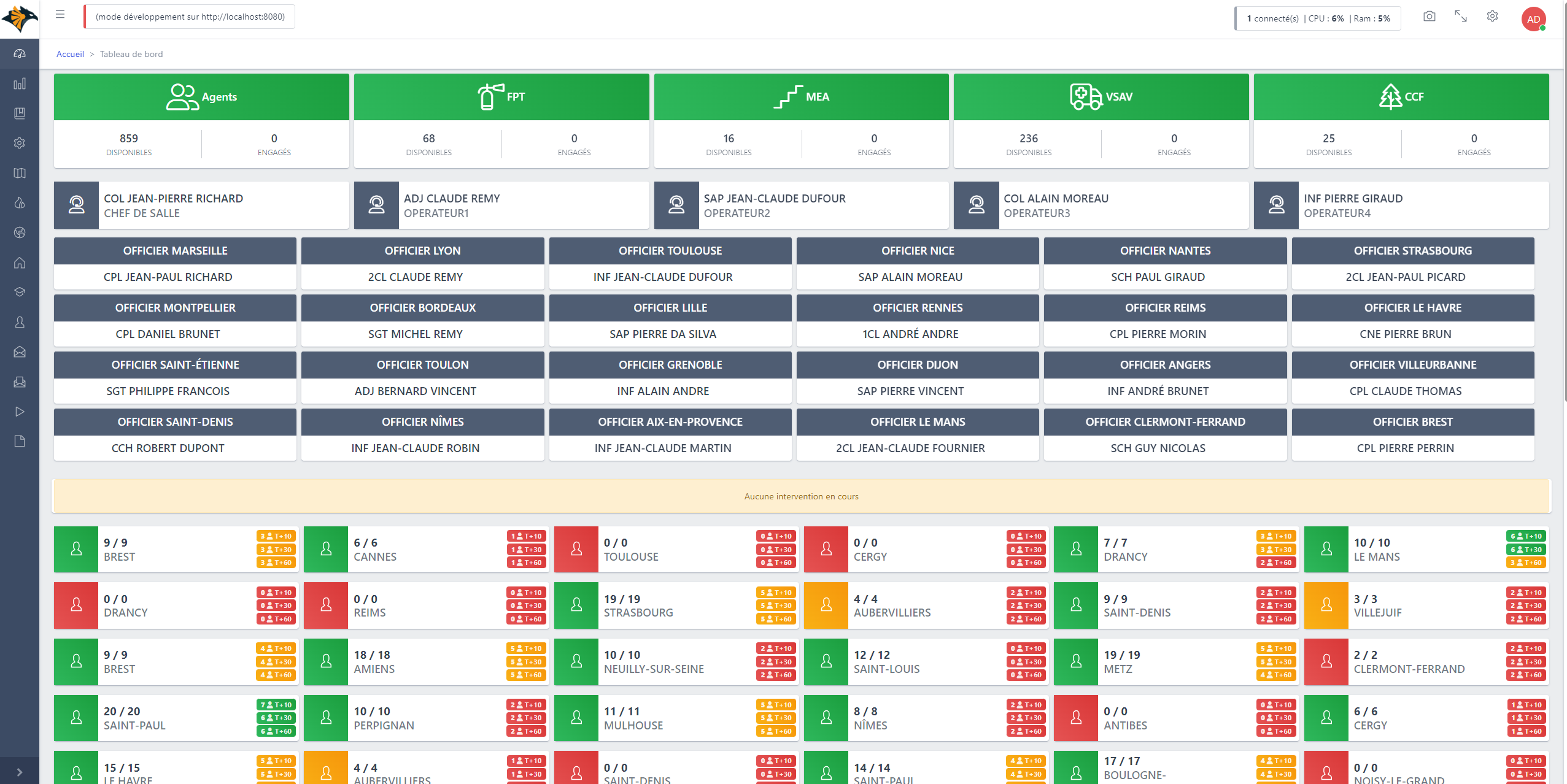Screen dimensions: 1567x784
Task: Open the dashboard gauge sidebar icon
Action: [x=20, y=54]
